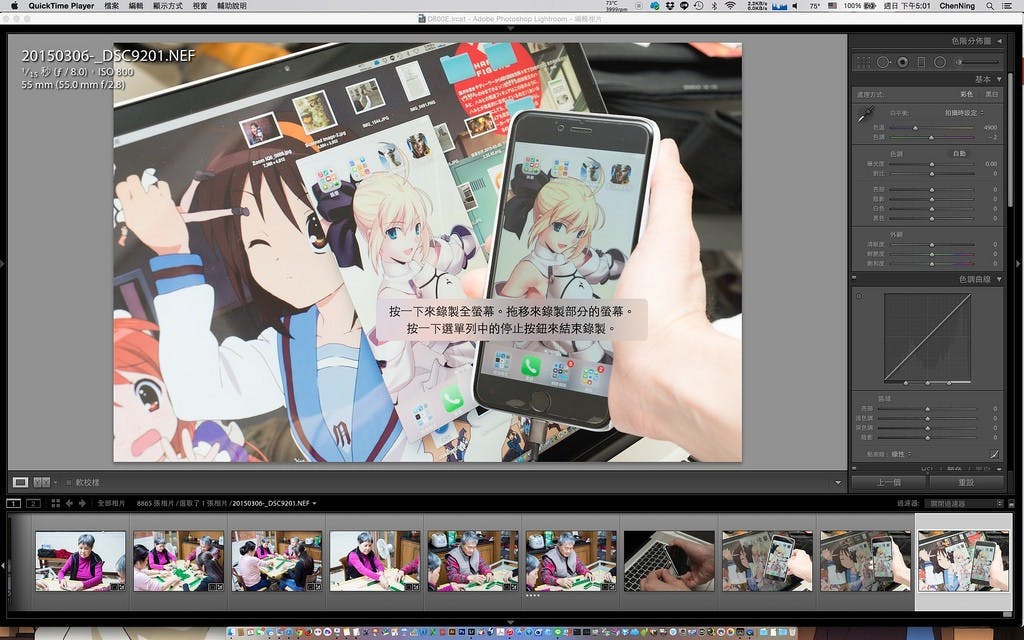Image resolution: width=1024 pixels, height=640 pixels.
Task: Toggle the filter lock switch at filmstrip
Action: (x=1011, y=504)
